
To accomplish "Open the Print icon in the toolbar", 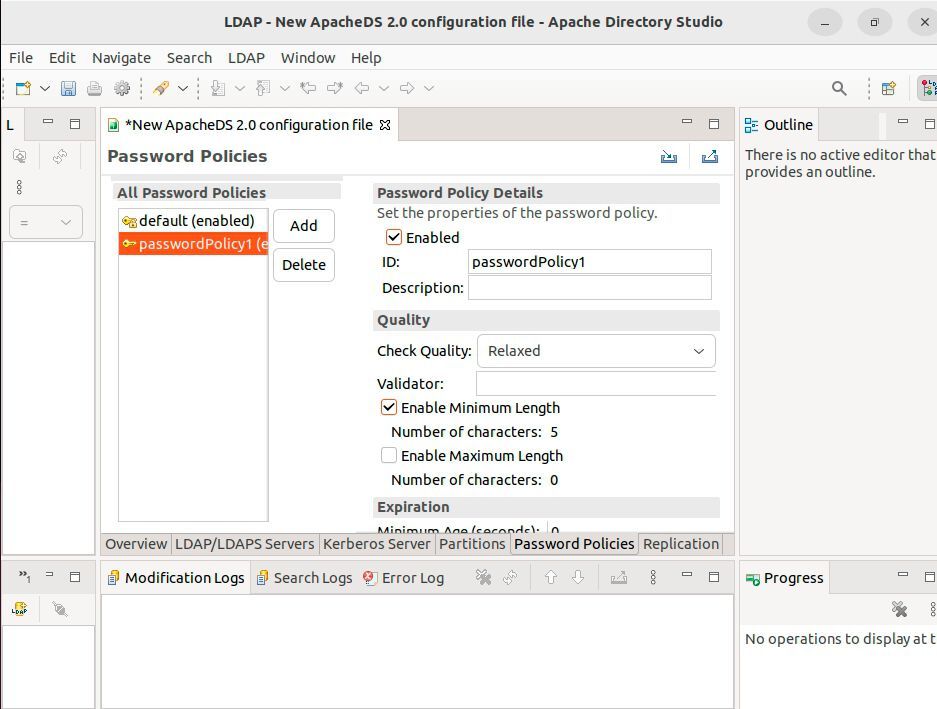I will 94,88.
